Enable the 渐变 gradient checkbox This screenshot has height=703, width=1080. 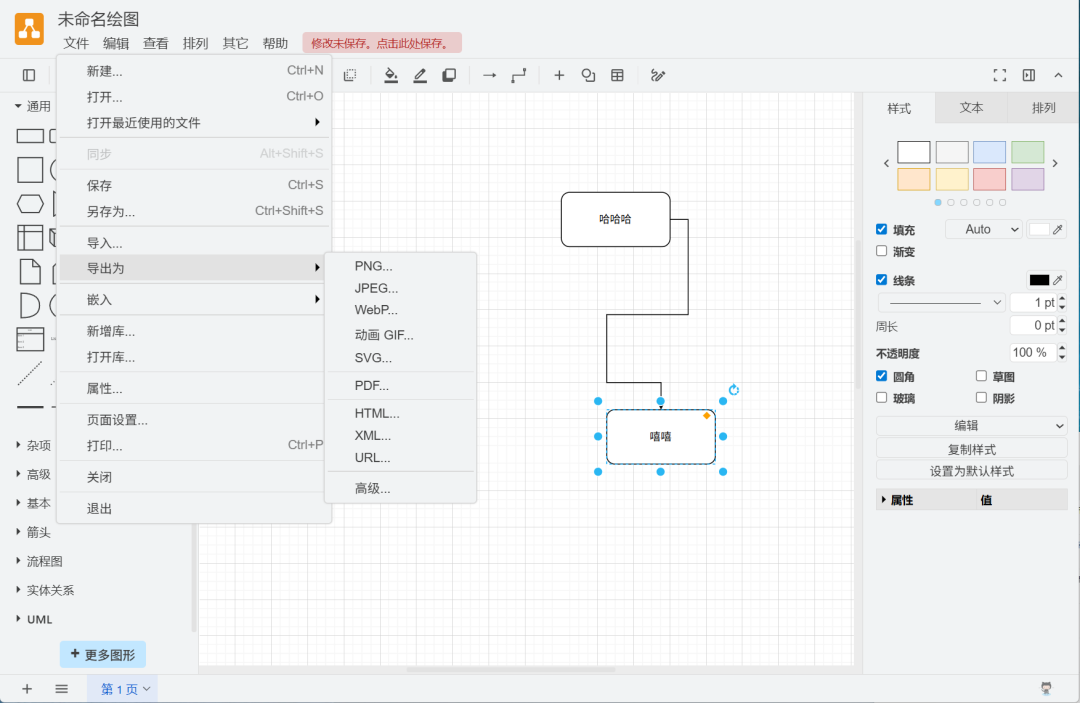click(881, 251)
